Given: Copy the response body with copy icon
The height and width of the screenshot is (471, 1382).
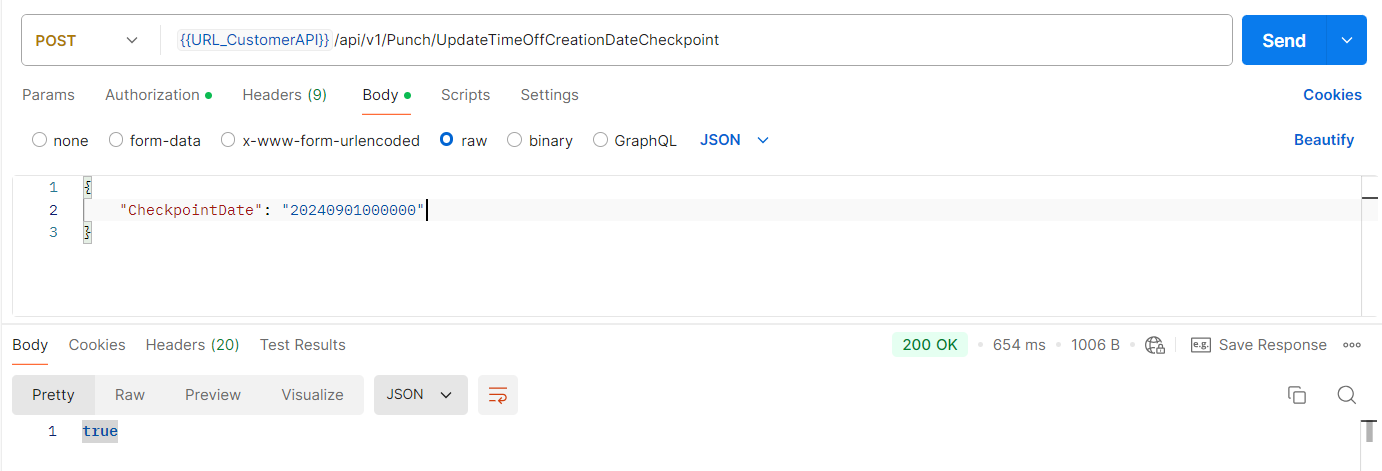Looking at the screenshot, I should [1296, 395].
